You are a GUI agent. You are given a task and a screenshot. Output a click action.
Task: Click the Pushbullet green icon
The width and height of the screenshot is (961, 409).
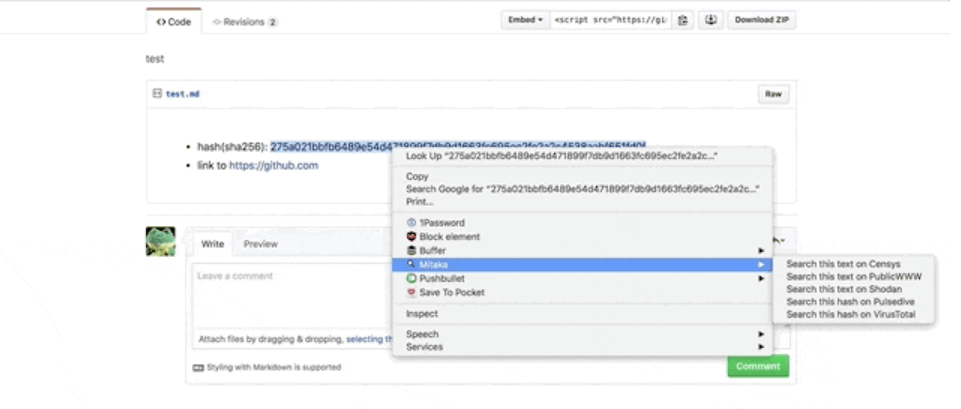pyautogui.click(x=411, y=278)
